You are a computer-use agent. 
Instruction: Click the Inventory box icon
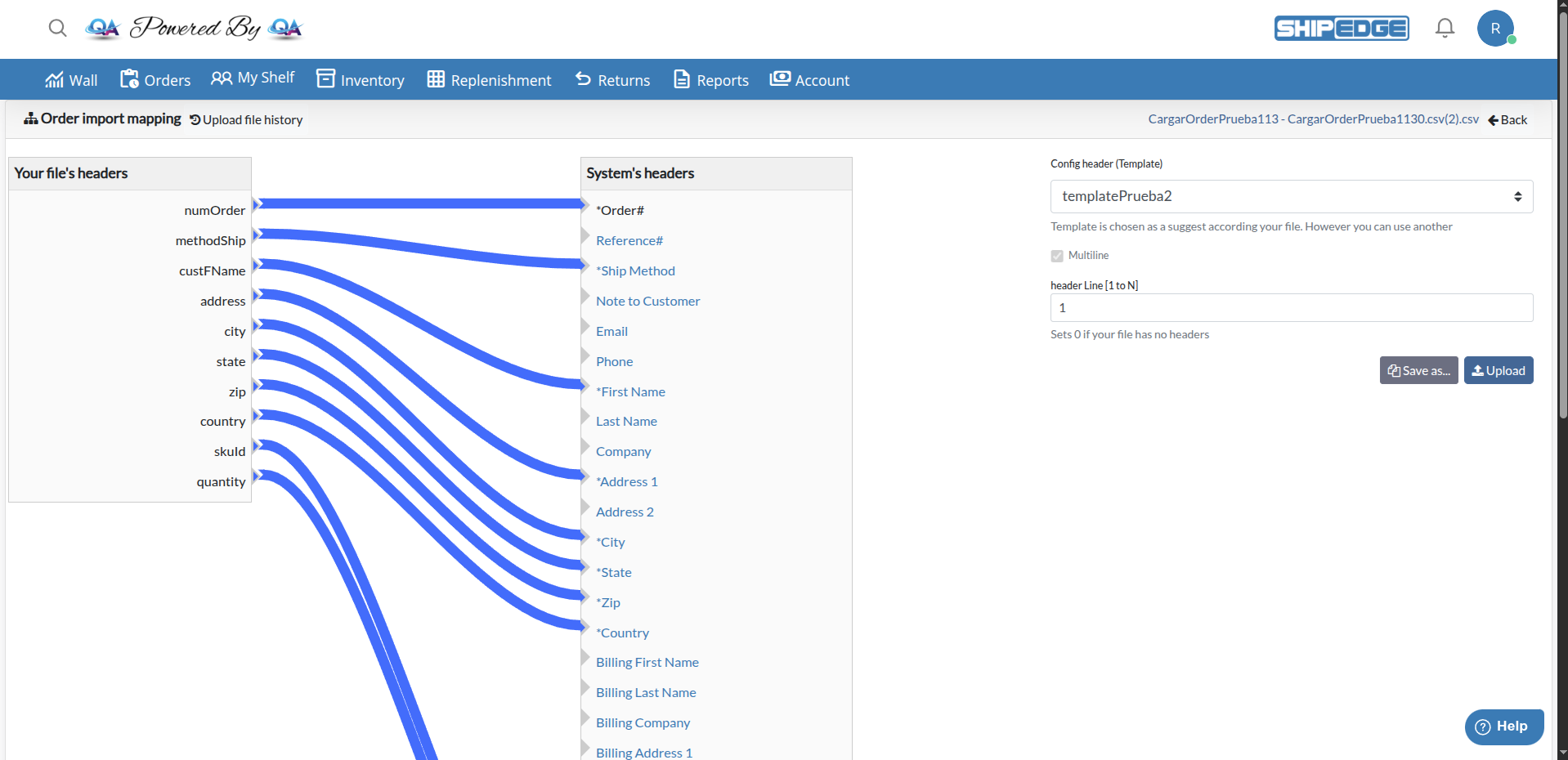point(325,78)
